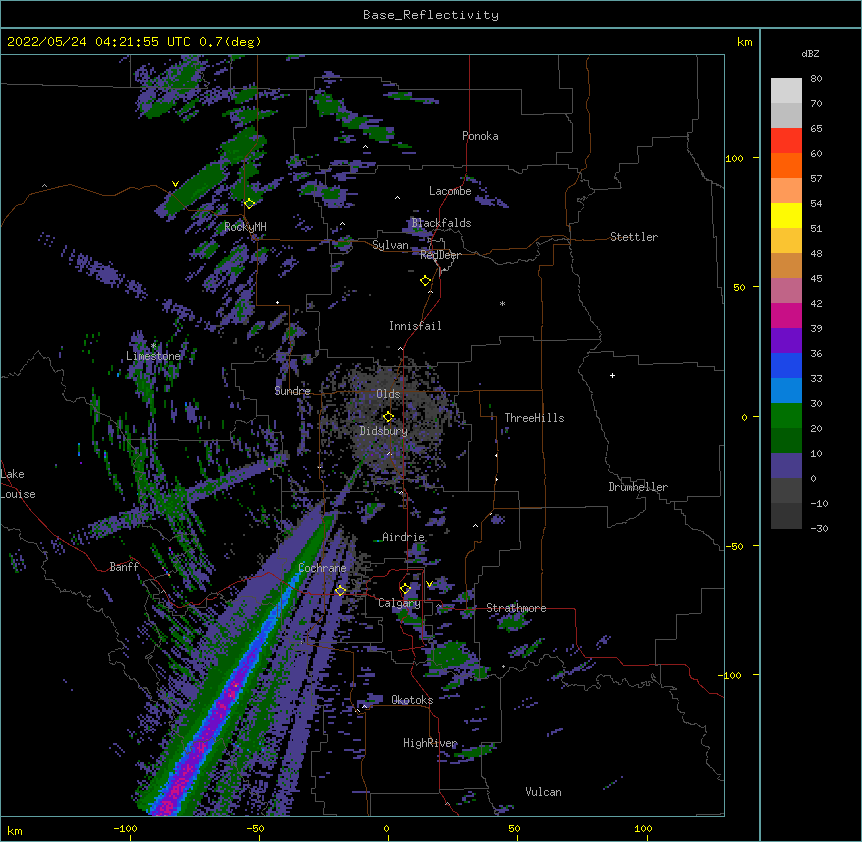Click the Innisfail city label
This screenshot has width=862, height=842.
pos(415,326)
